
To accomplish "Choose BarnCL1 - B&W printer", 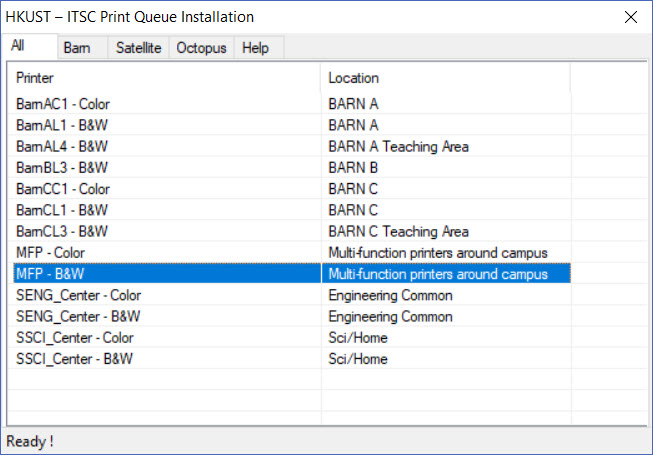I will [62, 210].
